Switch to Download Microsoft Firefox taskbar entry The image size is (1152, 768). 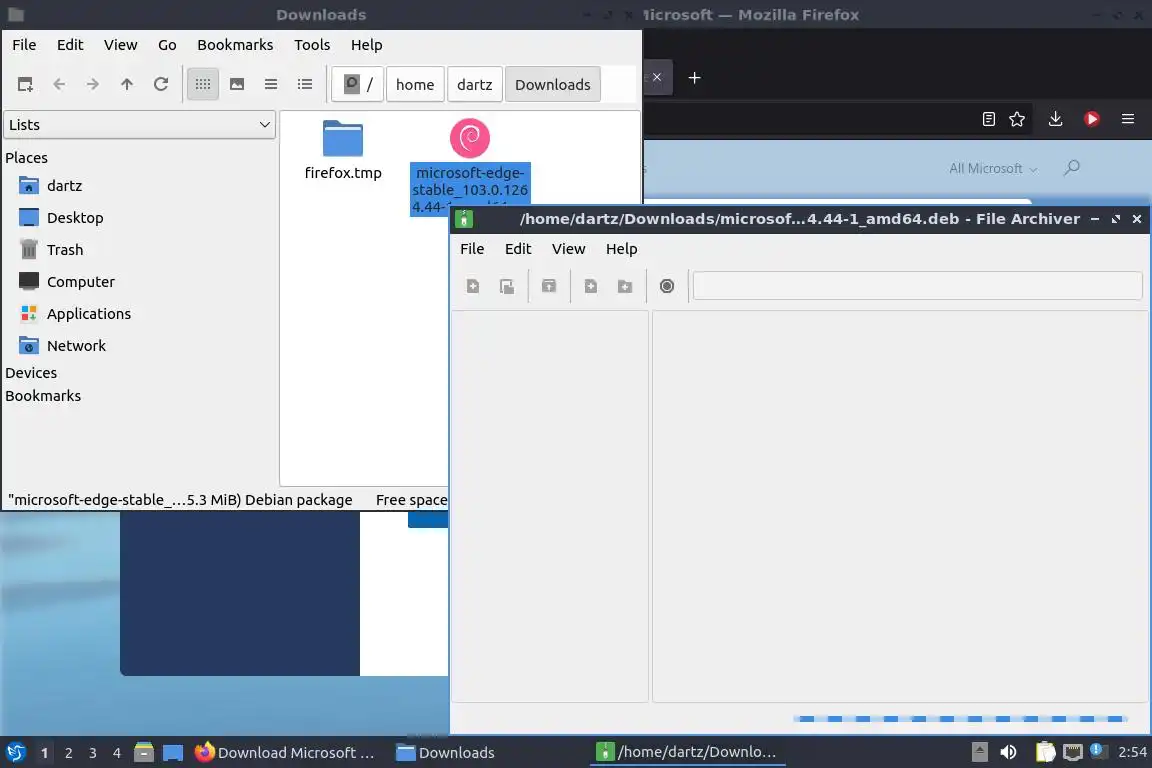[285, 753]
